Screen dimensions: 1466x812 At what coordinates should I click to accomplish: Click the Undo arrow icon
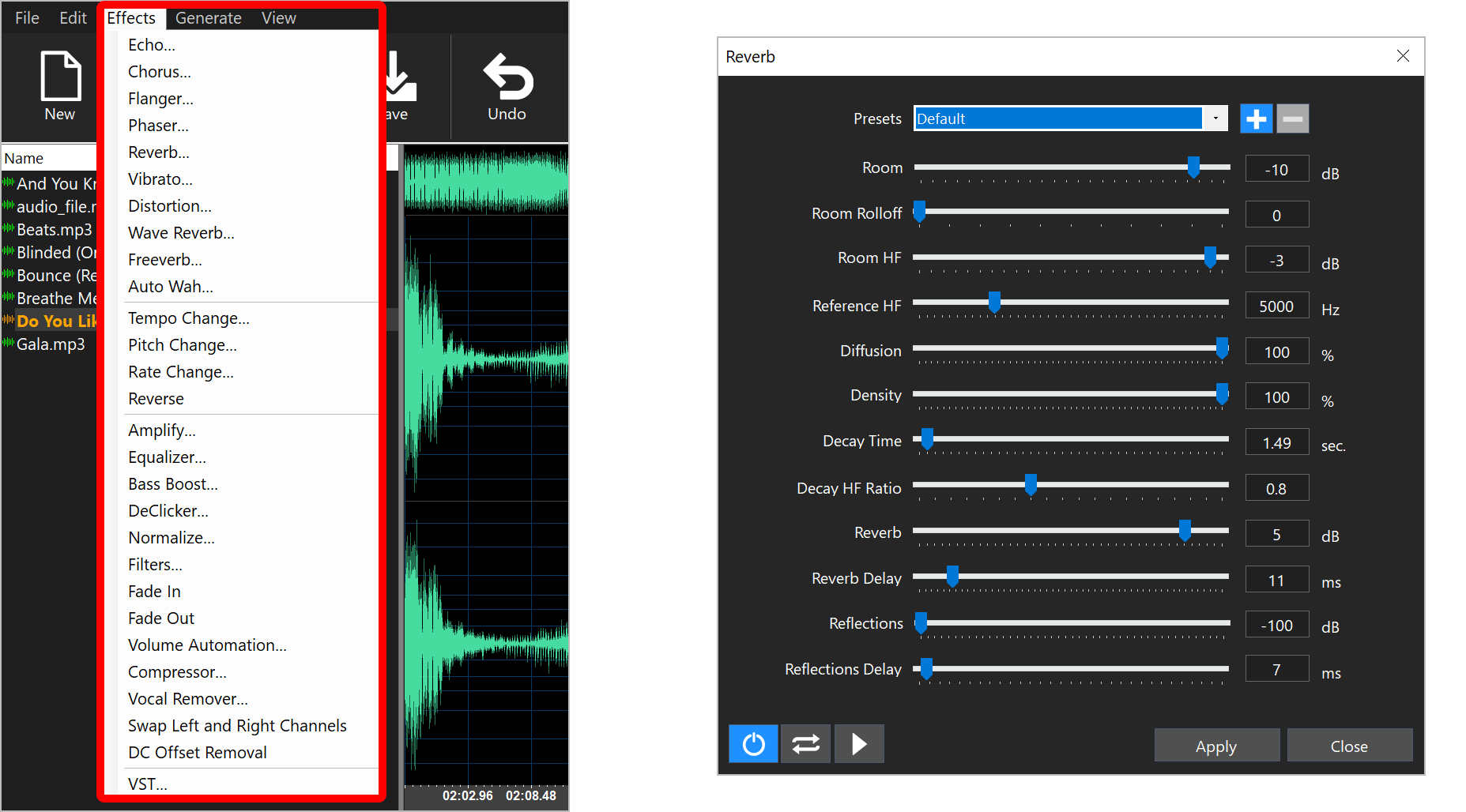point(508,77)
